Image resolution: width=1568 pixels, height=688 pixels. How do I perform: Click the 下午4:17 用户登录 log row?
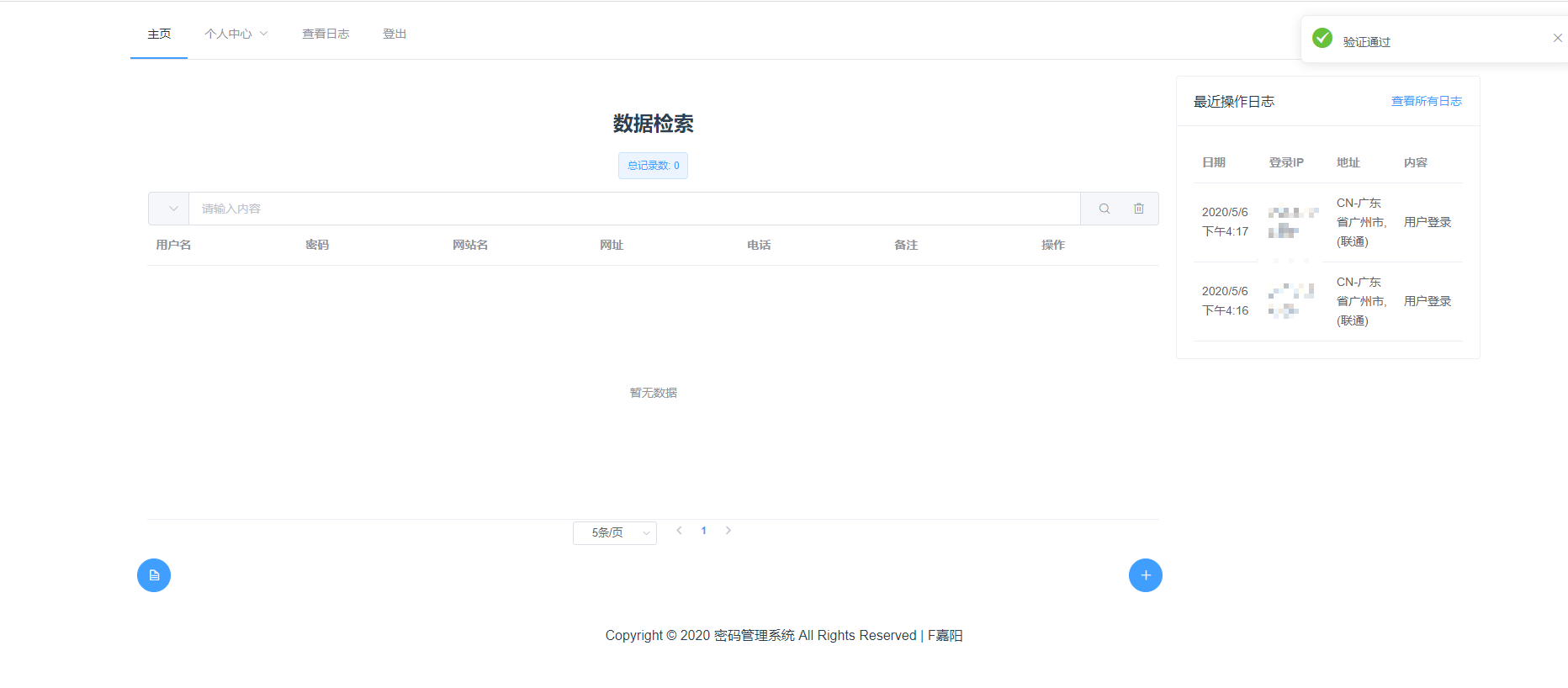tap(1327, 222)
